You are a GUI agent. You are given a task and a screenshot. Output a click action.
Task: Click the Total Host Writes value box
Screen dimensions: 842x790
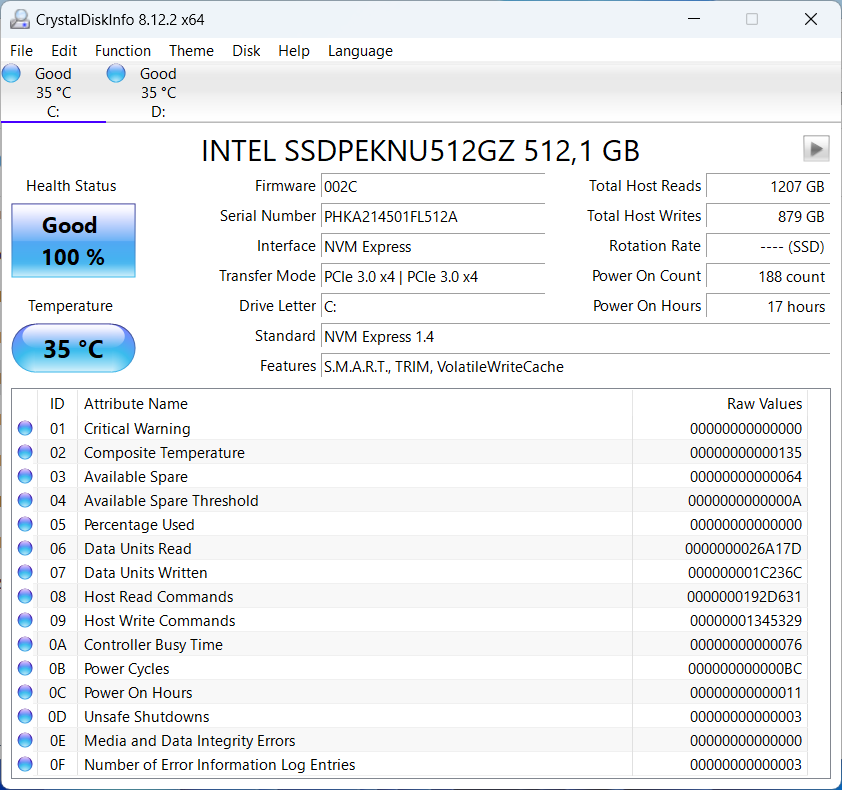pyautogui.click(x=768, y=217)
